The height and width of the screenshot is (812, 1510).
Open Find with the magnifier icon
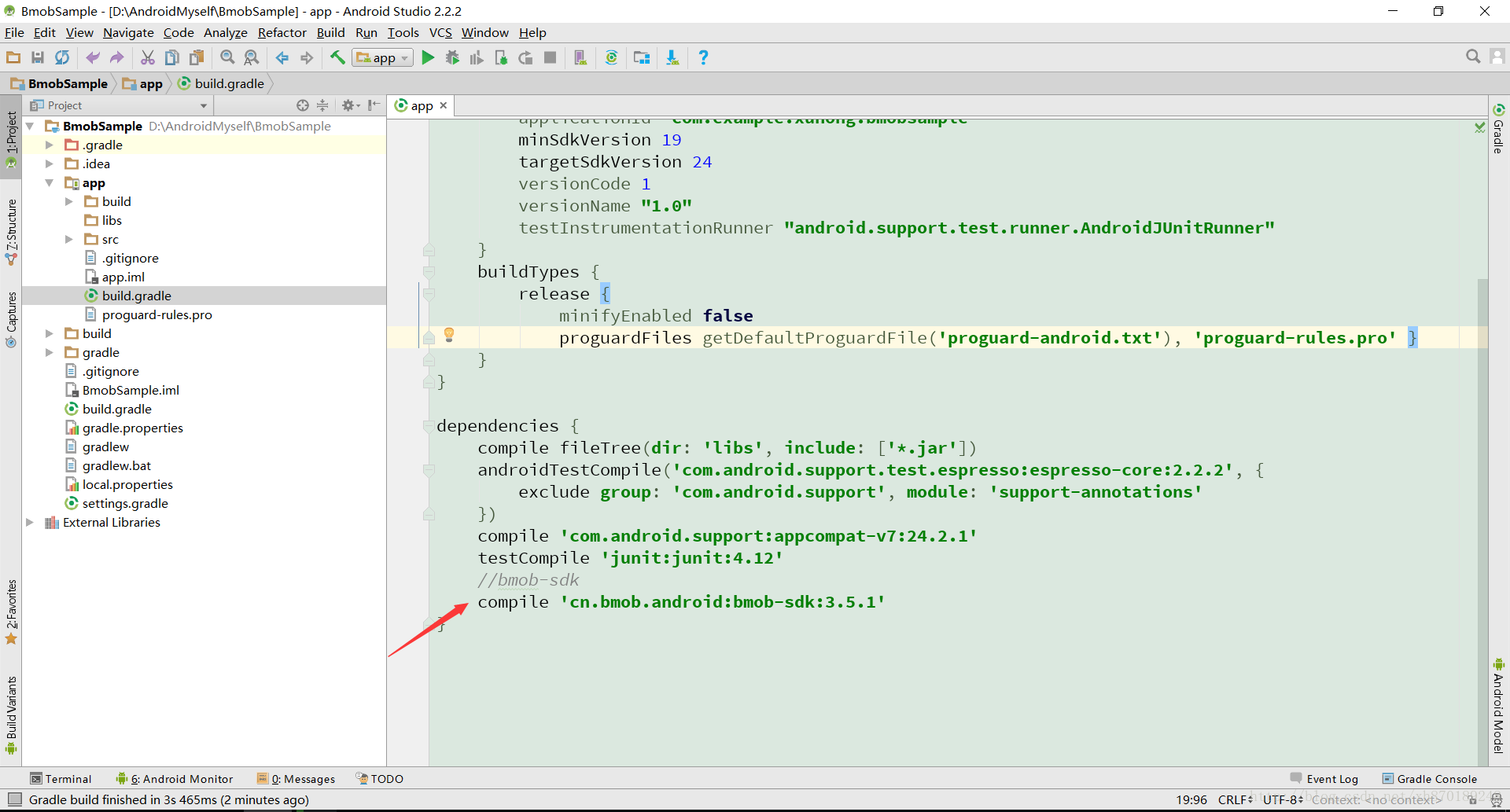click(227, 57)
